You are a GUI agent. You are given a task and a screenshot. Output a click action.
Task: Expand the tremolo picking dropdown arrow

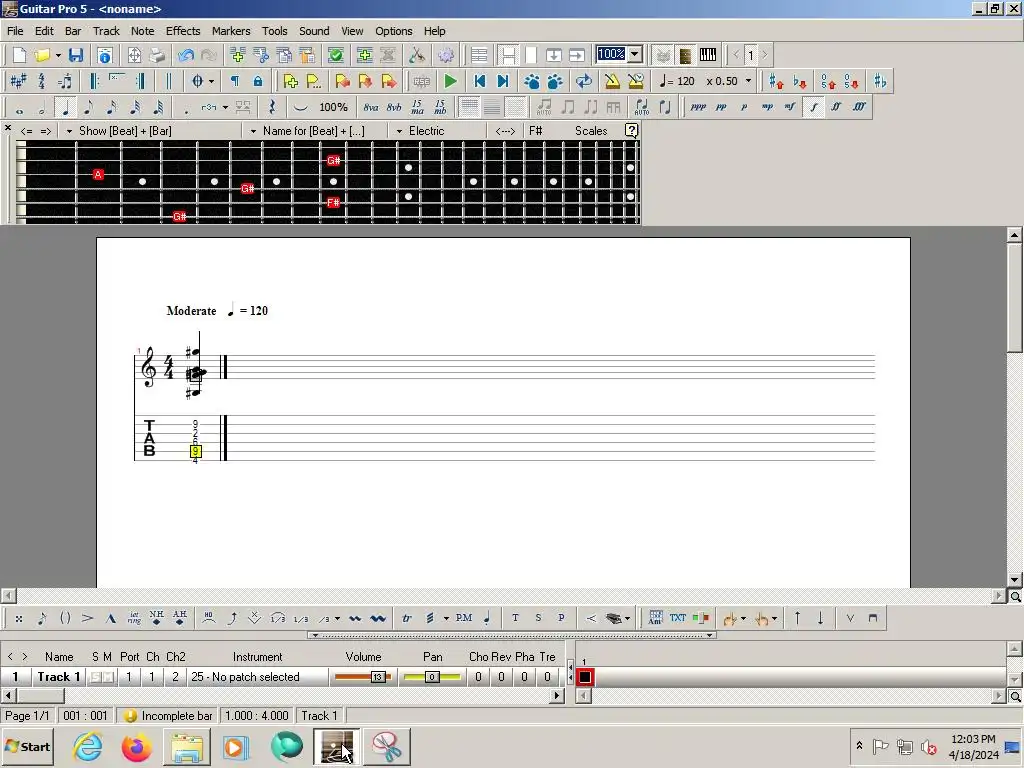click(446, 618)
